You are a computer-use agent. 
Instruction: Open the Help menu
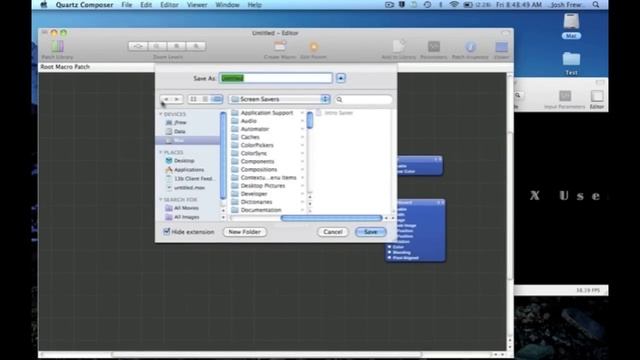[254, 5]
